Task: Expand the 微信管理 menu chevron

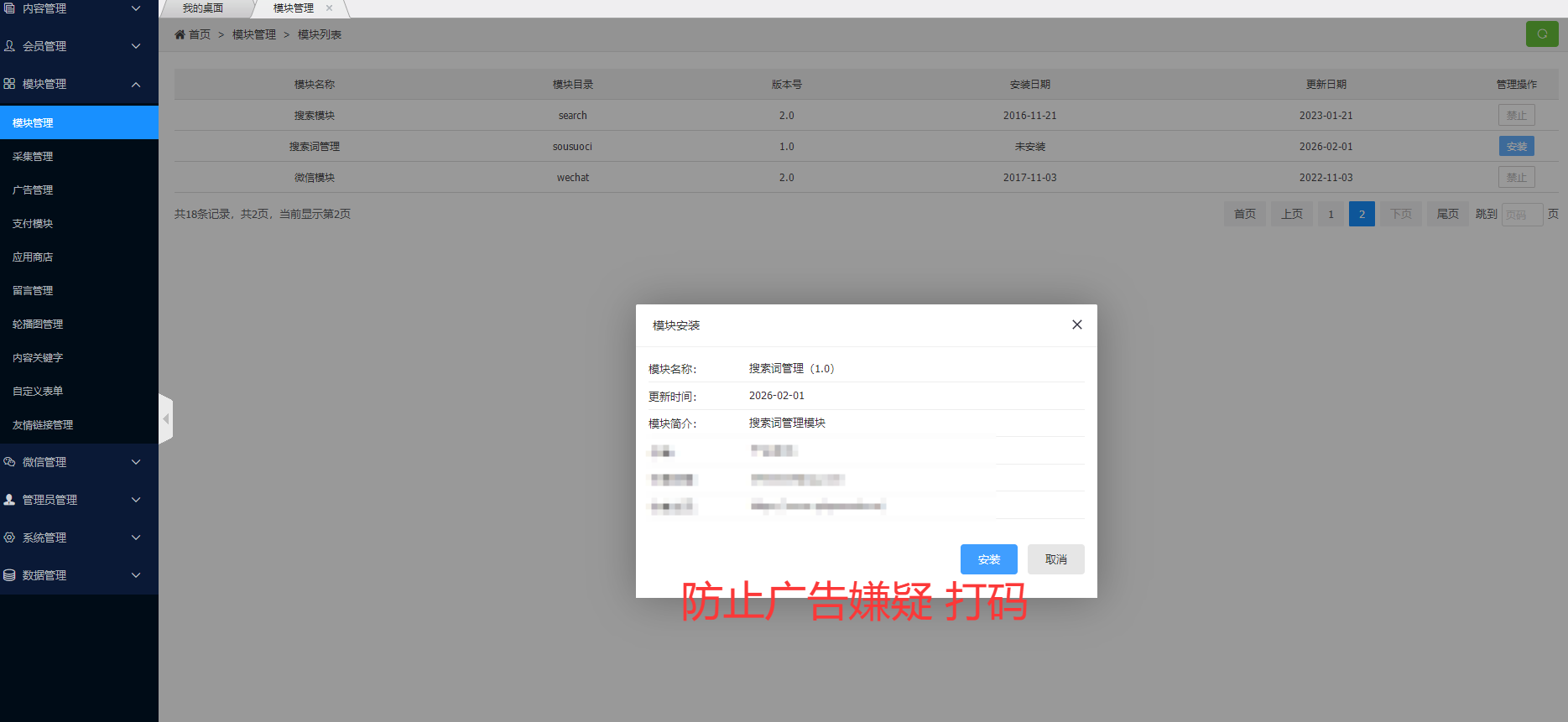Action: 136,462
